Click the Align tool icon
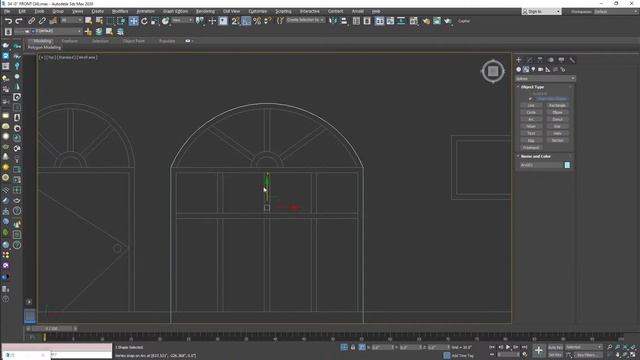640x360 pixels. click(x=344, y=21)
